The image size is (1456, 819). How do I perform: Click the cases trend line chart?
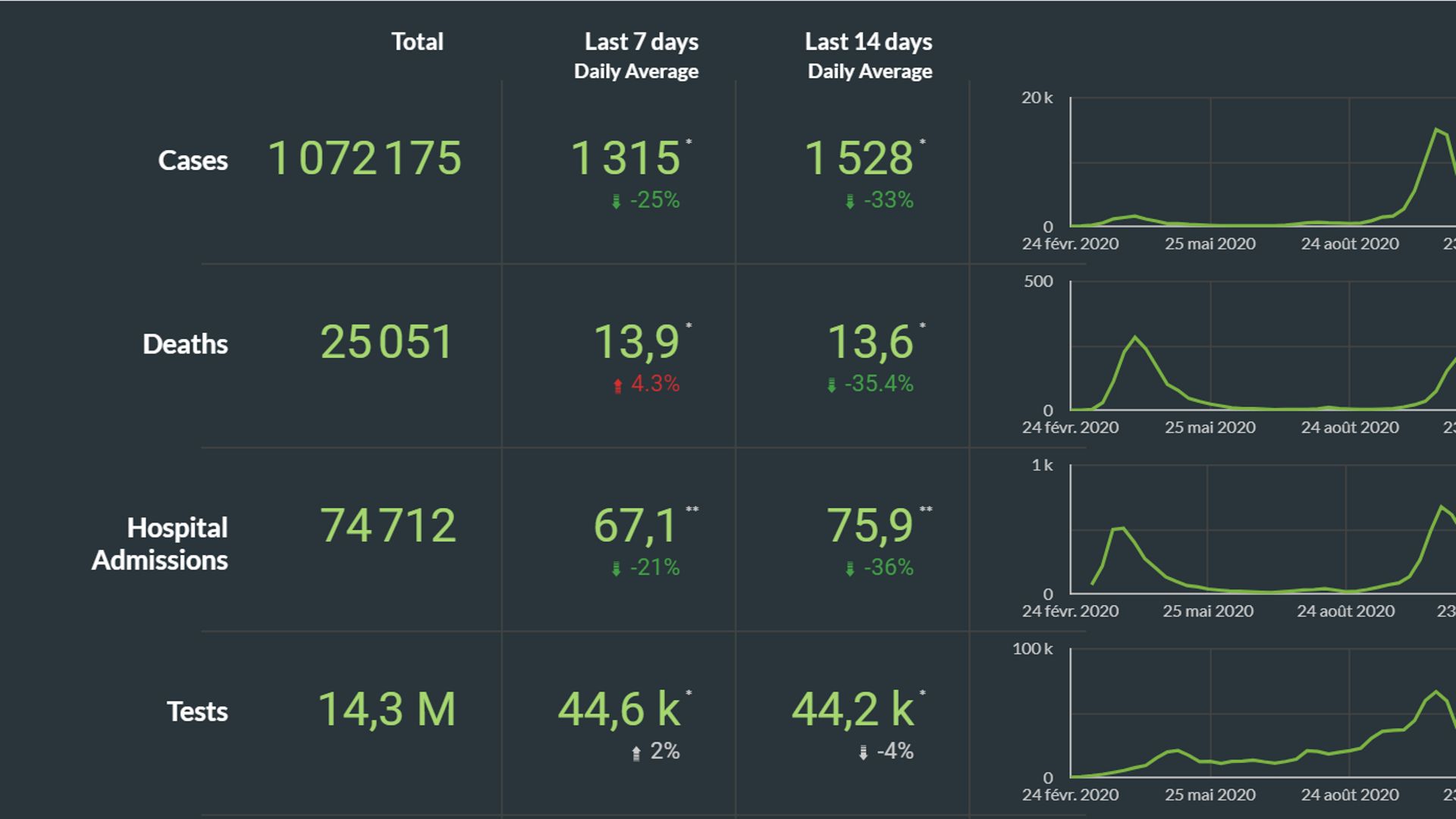1263,162
